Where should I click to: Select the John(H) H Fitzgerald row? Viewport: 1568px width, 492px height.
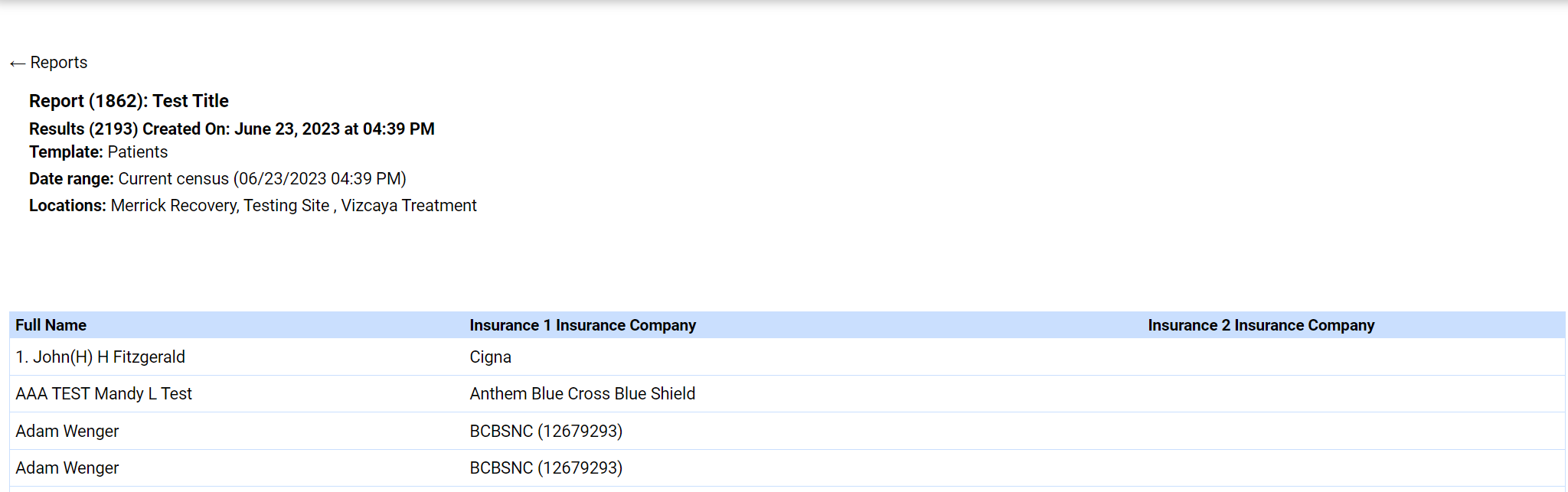click(x=100, y=357)
